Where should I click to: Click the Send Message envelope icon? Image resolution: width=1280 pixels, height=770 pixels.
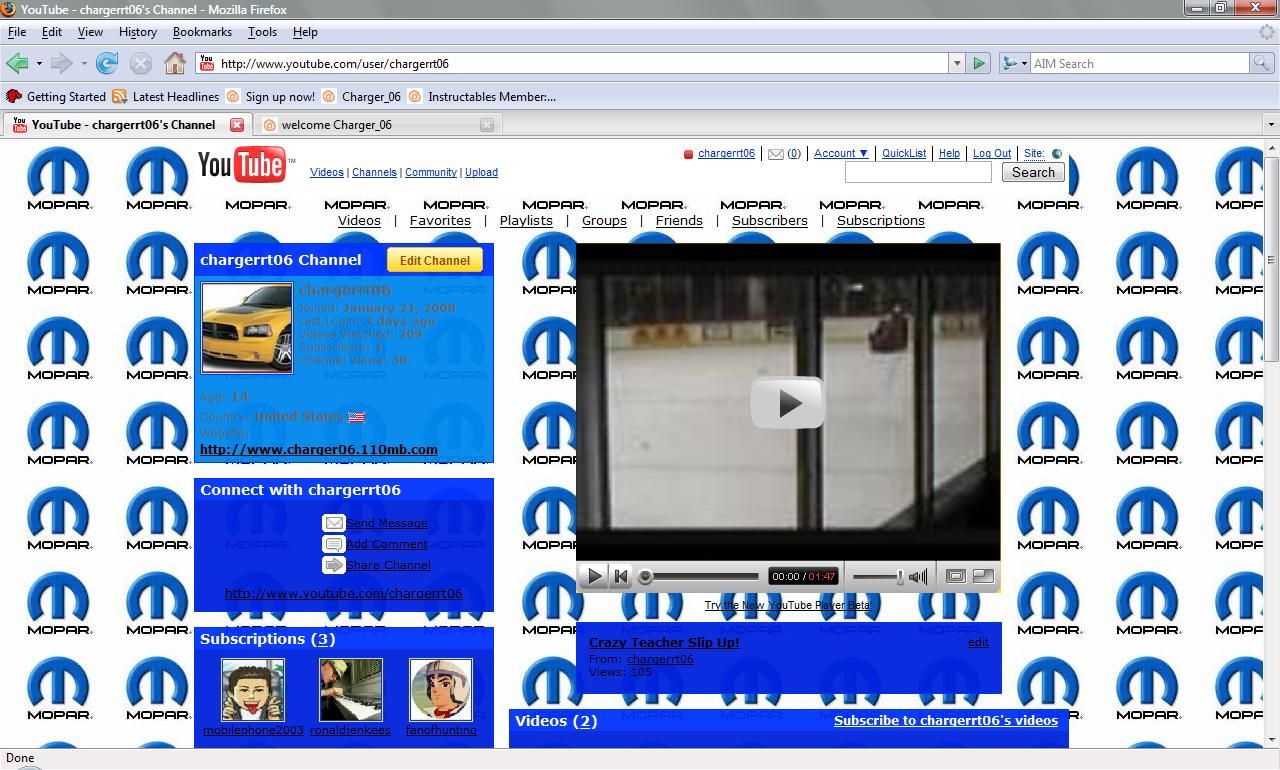pyautogui.click(x=334, y=523)
